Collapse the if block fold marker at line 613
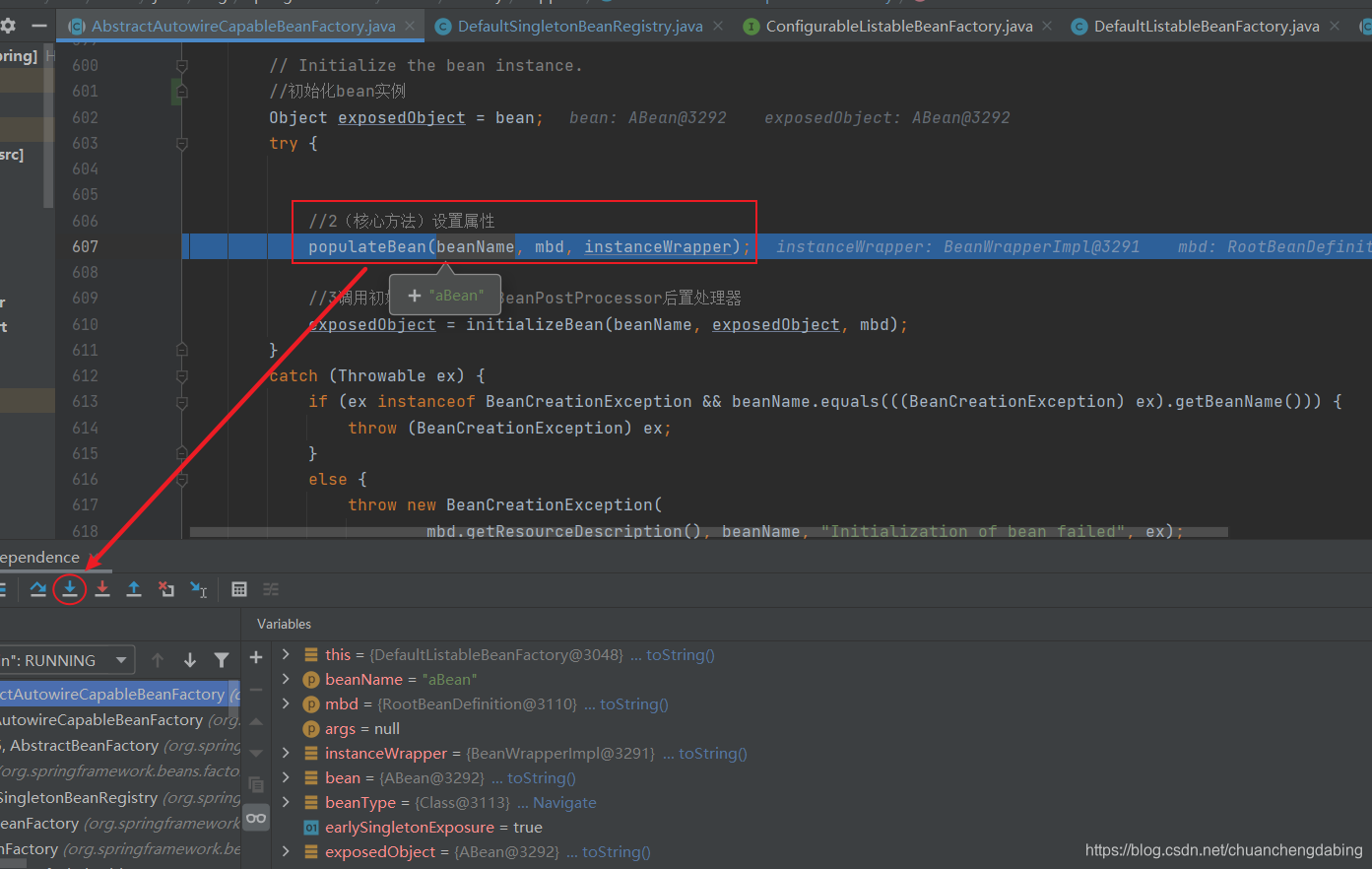The height and width of the screenshot is (869, 1372). [181, 402]
